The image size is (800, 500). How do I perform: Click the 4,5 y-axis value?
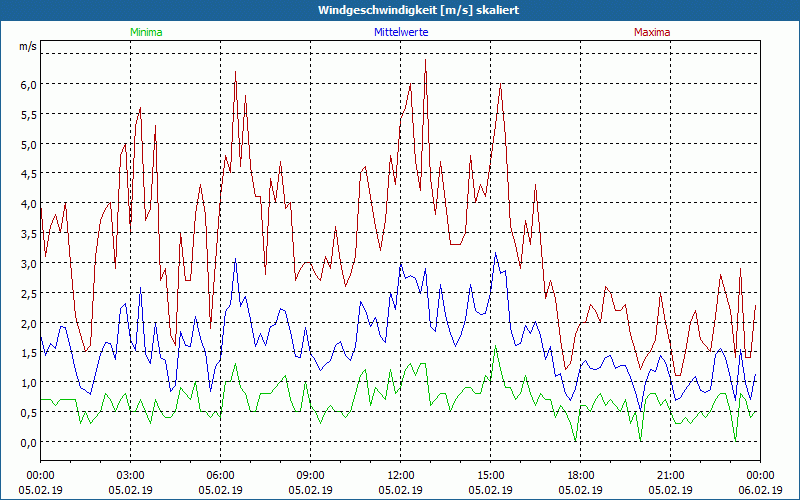[29, 174]
